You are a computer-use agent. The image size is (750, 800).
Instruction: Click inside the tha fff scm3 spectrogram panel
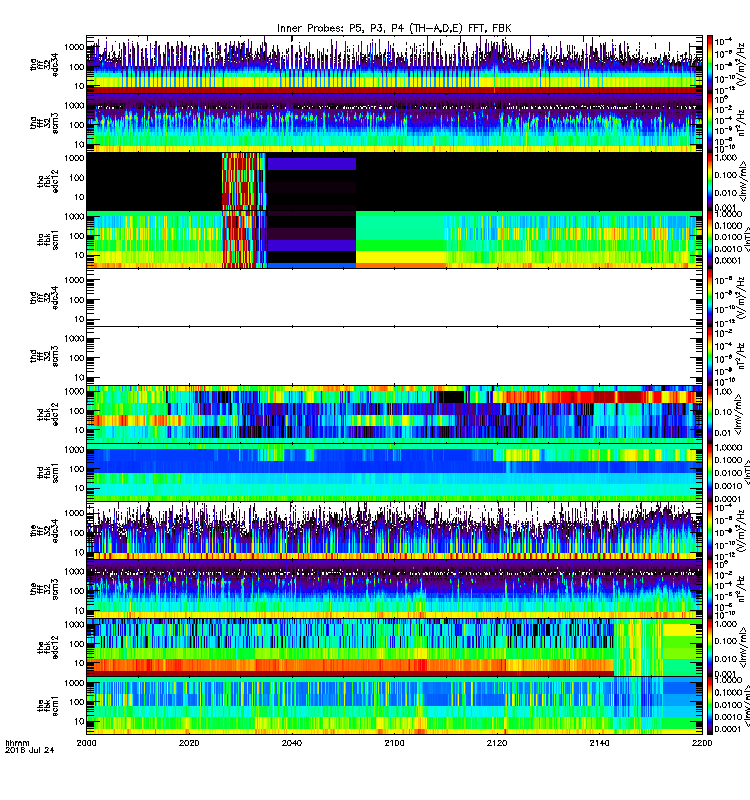[394, 123]
